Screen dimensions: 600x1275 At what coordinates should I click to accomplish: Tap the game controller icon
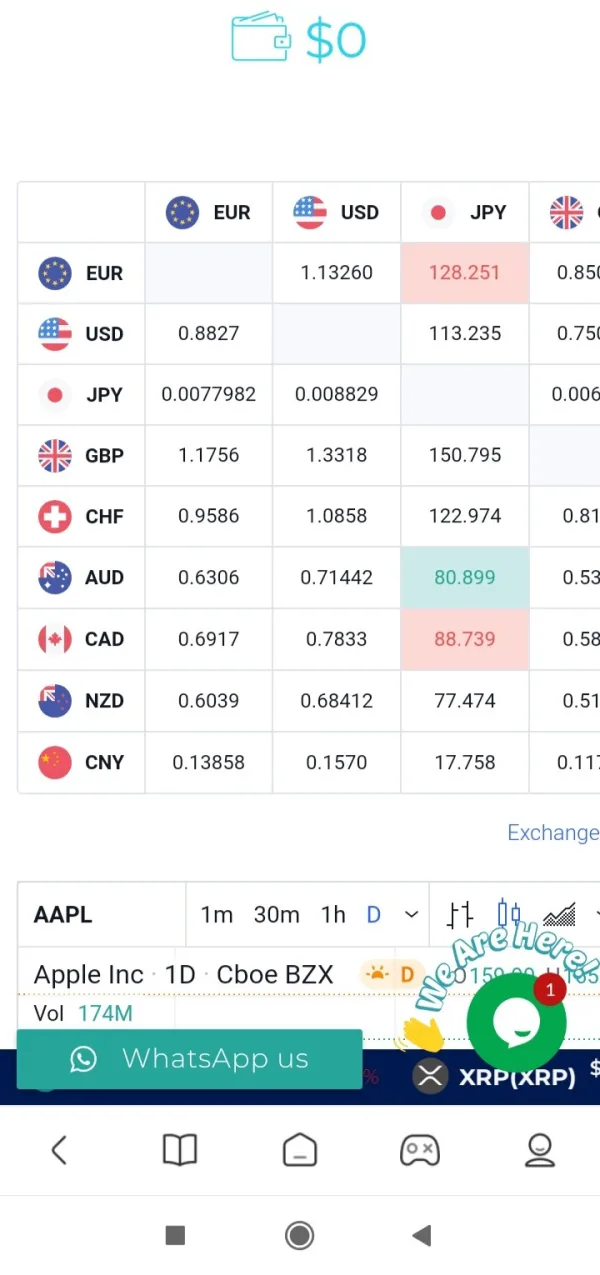[420, 1150]
